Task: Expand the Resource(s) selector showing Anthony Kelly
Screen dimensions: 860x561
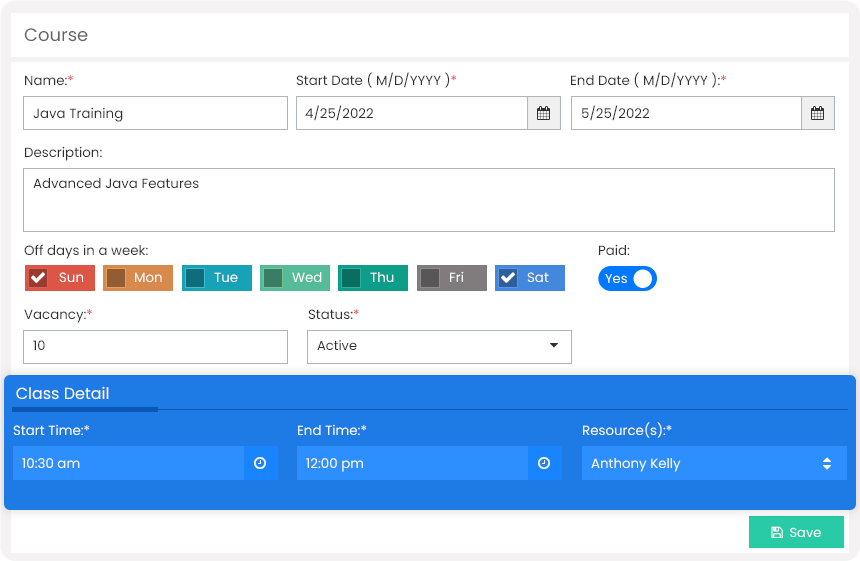Action: [714, 463]
